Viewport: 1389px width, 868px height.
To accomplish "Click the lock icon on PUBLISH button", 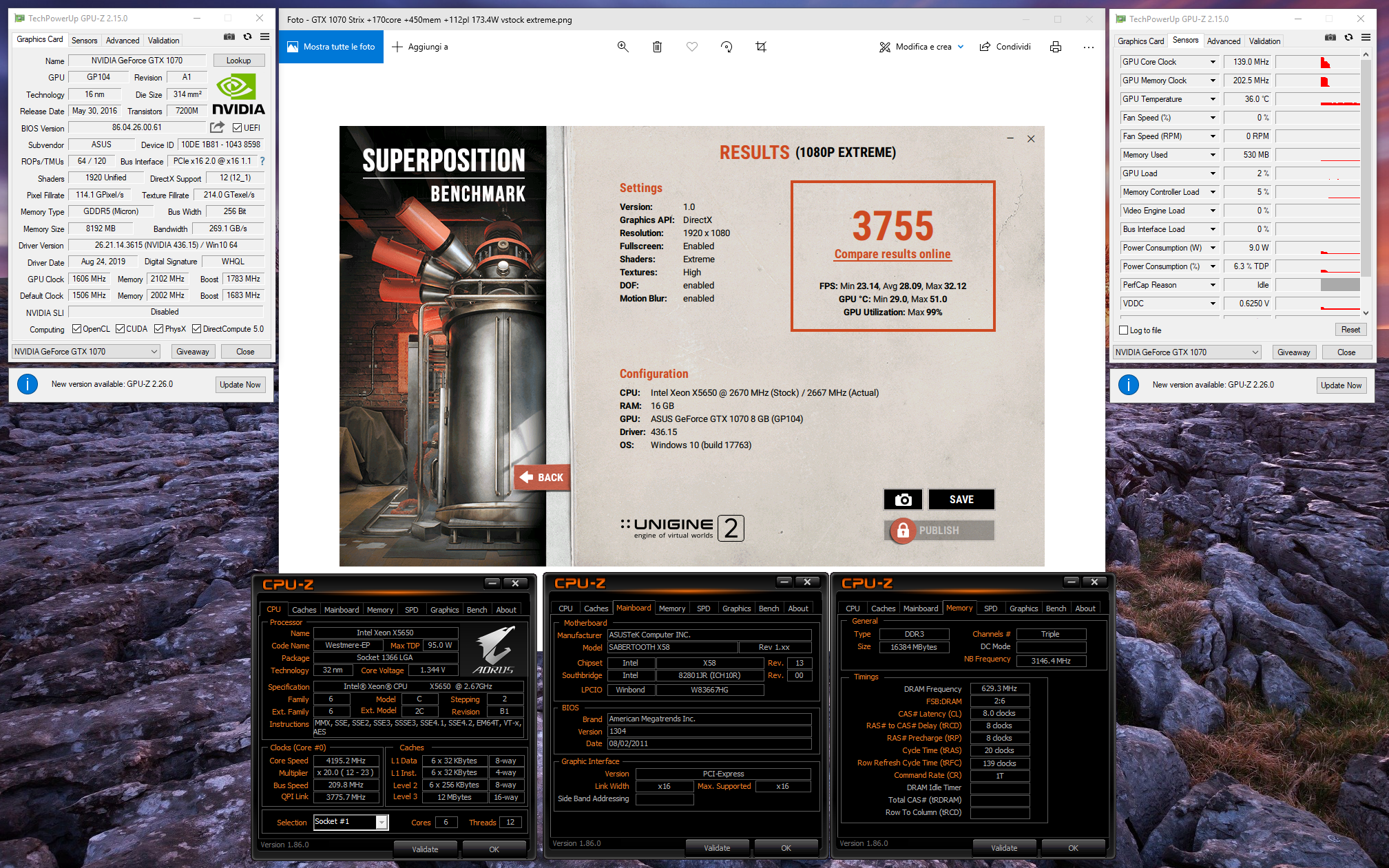I will [x=903, y=531].
